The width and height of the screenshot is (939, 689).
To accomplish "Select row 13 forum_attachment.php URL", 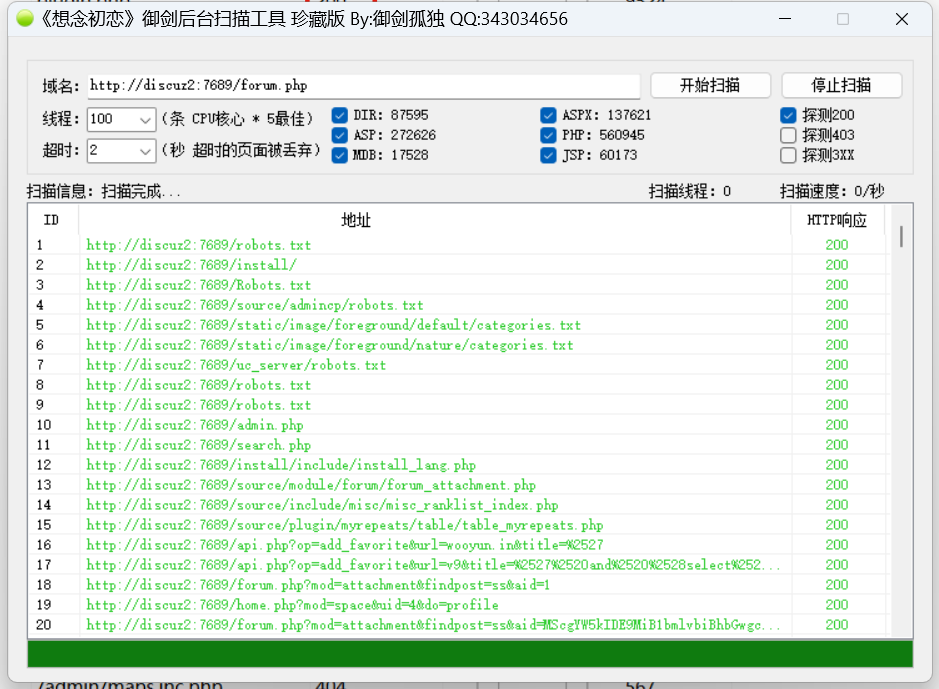I will [311, 485].
